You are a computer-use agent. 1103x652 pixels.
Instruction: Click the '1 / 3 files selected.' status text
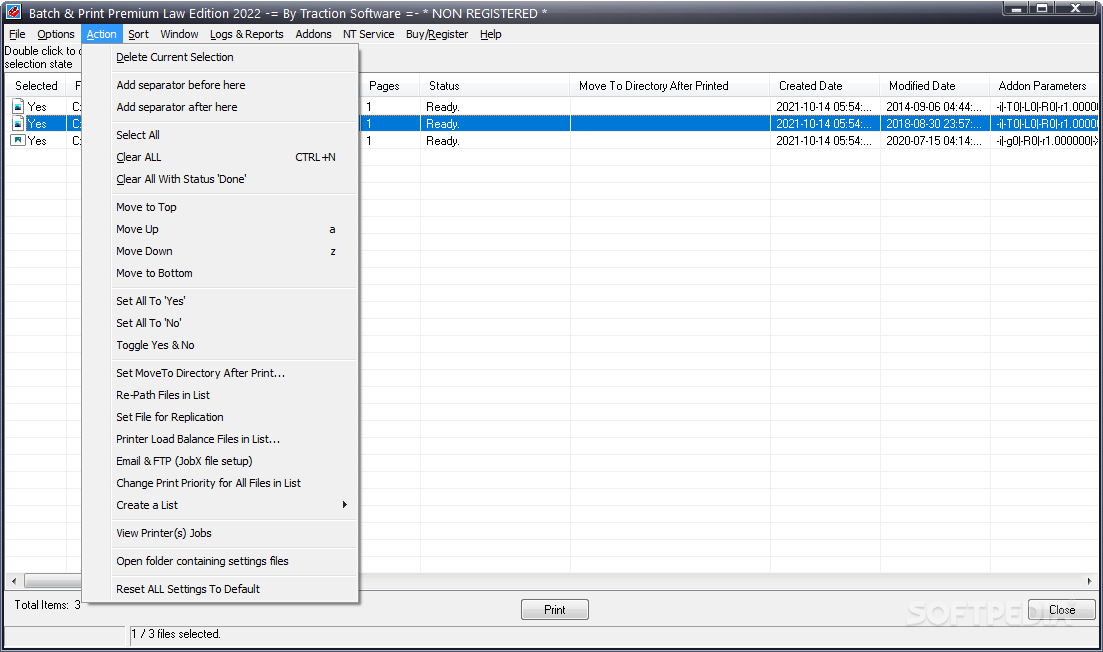pos(176,634)
